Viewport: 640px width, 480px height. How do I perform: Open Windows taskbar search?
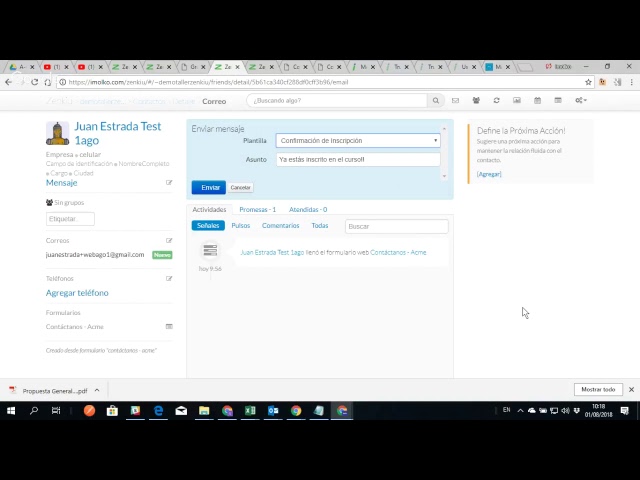34,411
